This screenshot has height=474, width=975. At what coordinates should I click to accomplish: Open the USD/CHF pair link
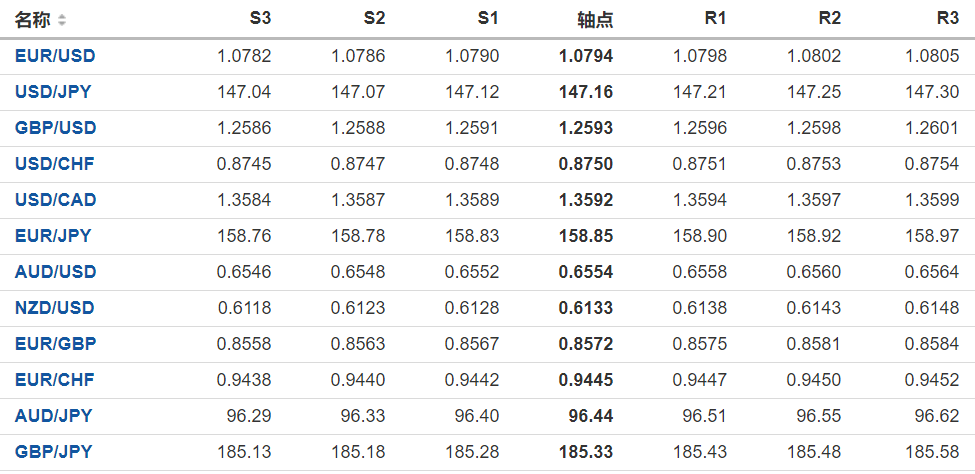tap(54, 164)
